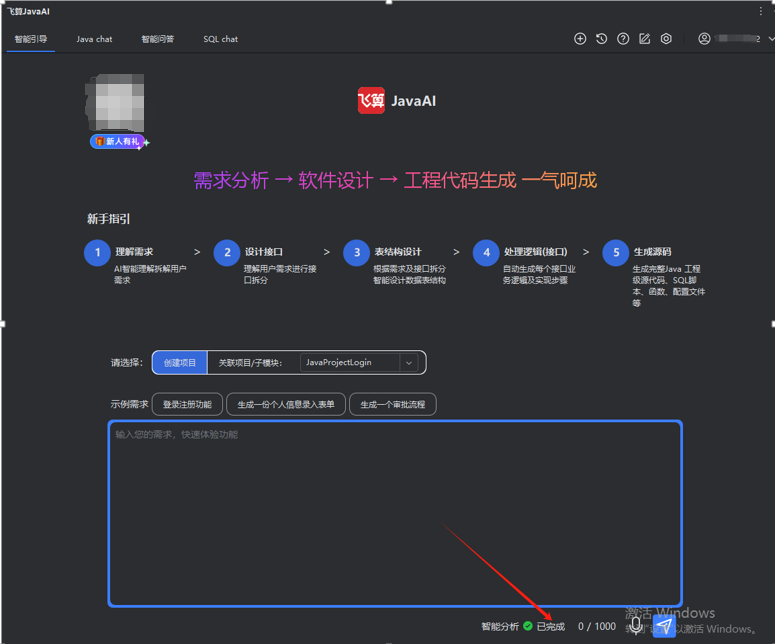Click the 创建项目 button
775x644 pixels.
[x=180, y=363]
